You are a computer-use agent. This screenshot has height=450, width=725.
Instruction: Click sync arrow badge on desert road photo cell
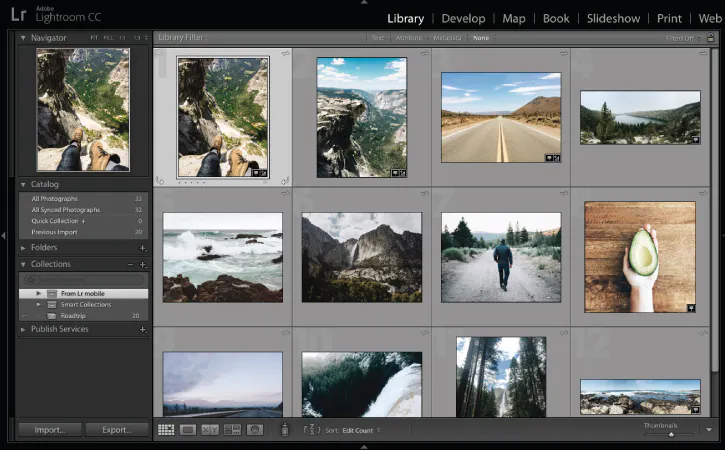click(x=564, y=53)
